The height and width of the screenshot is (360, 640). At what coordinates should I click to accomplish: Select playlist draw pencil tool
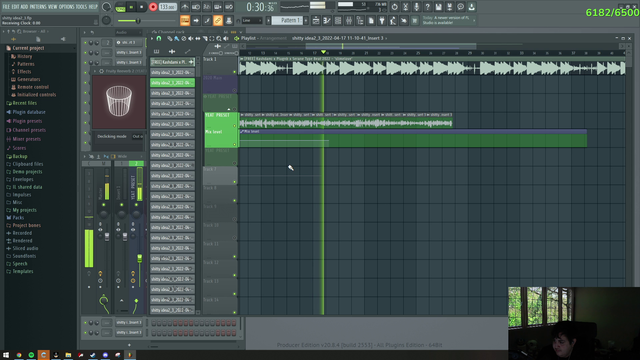(169, 38)
